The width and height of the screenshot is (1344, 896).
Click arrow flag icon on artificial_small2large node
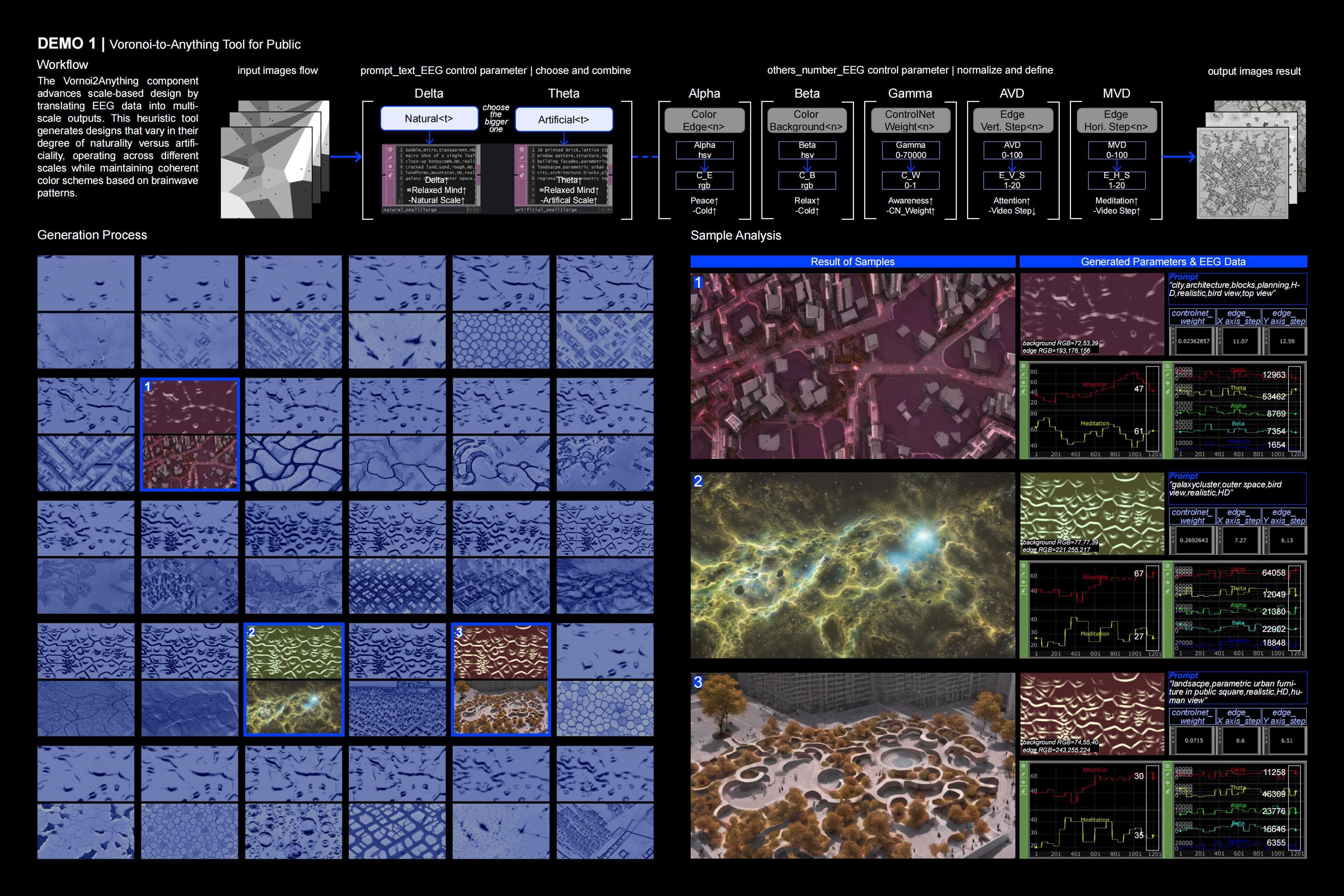pyautogui.click(x=522, y=166)
